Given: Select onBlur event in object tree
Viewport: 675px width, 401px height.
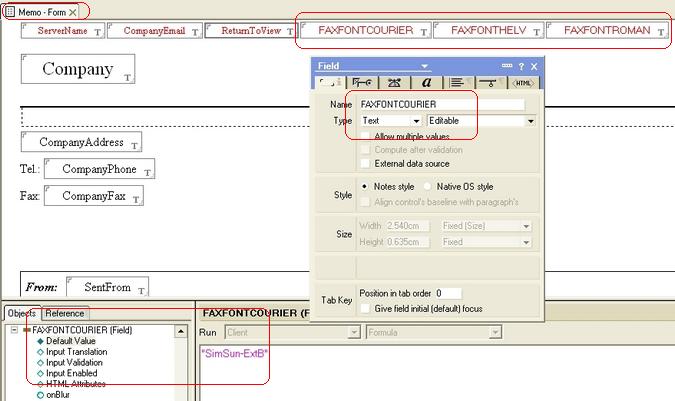Looking at the screenshot, I should click(58, 395).
